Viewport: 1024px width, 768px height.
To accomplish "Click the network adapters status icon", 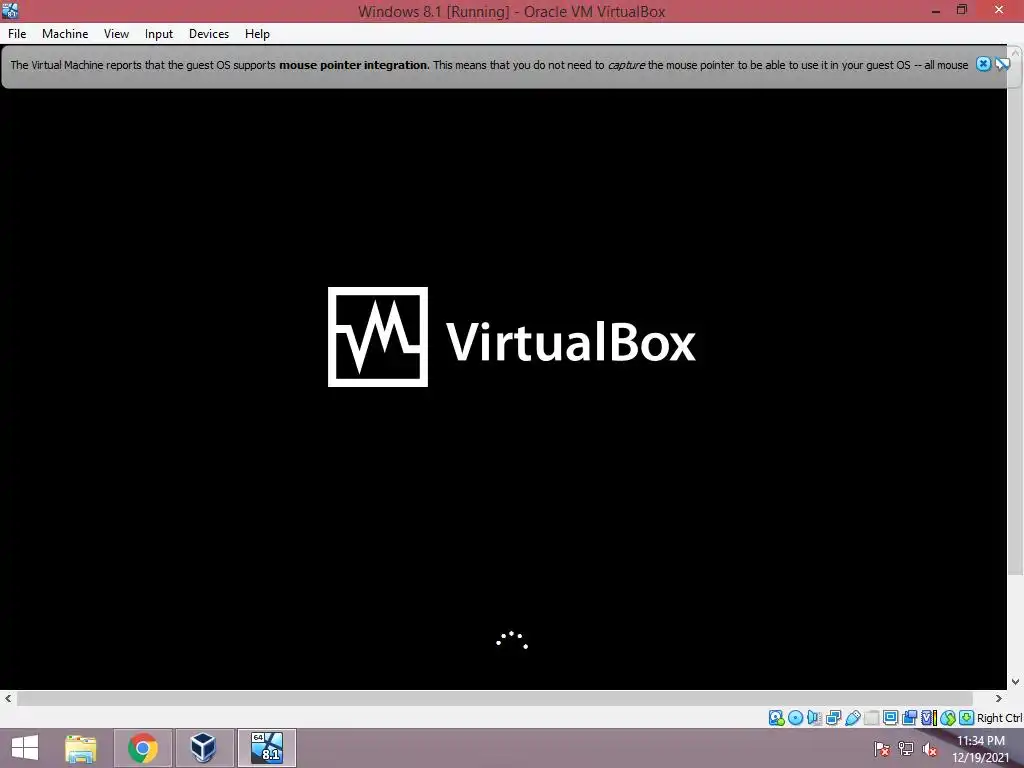I will point(833,718).
